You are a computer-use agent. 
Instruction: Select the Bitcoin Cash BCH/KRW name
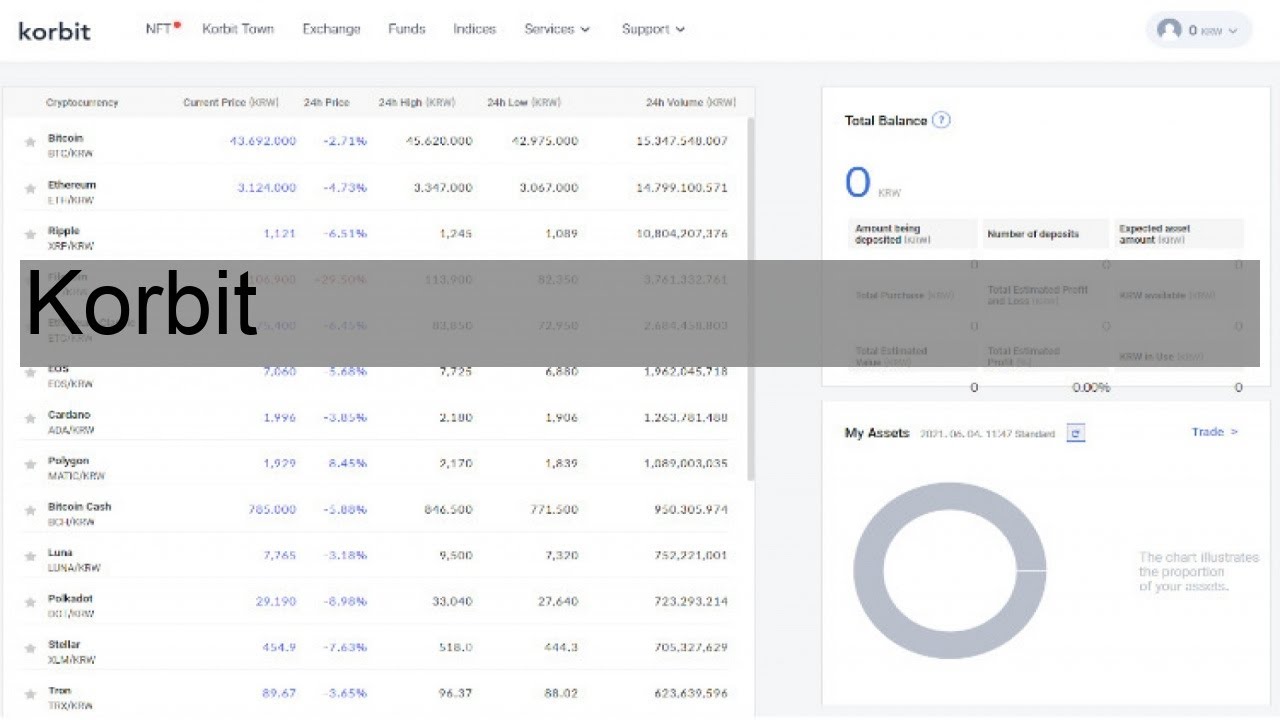coord(80,514)
